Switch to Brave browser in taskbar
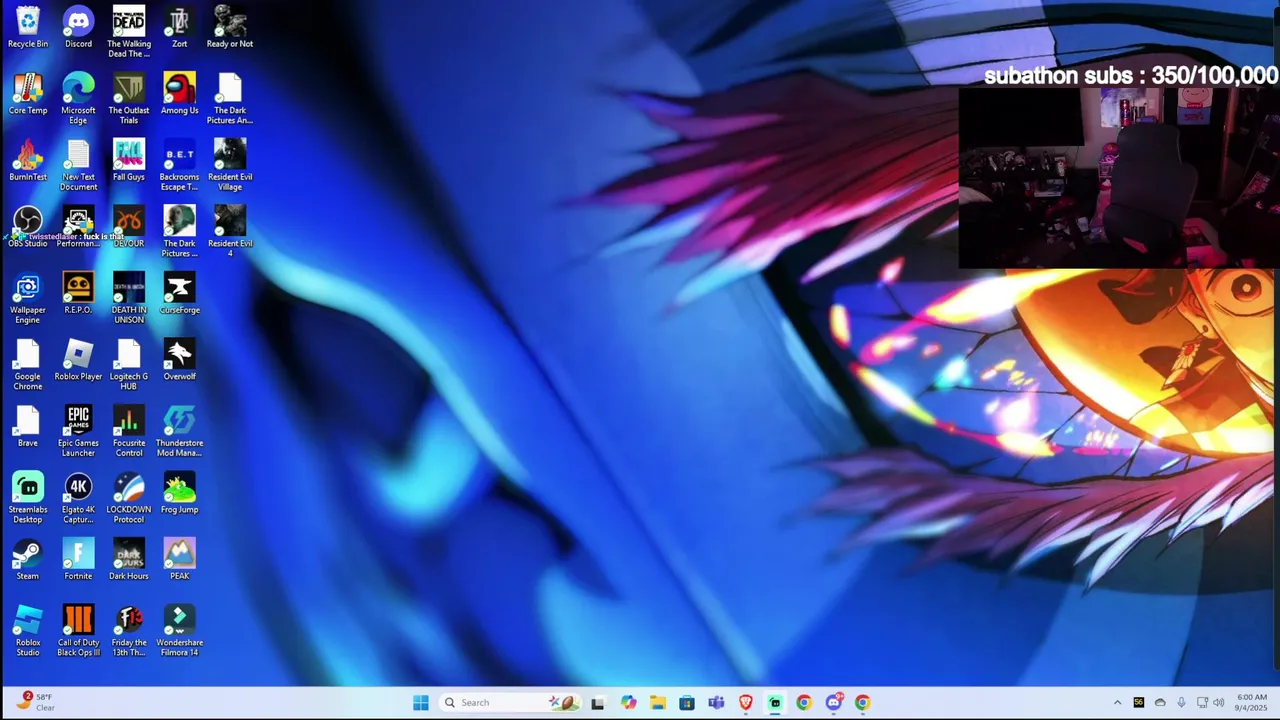The height and width of the screenshot is (720, 1280). 745,702
